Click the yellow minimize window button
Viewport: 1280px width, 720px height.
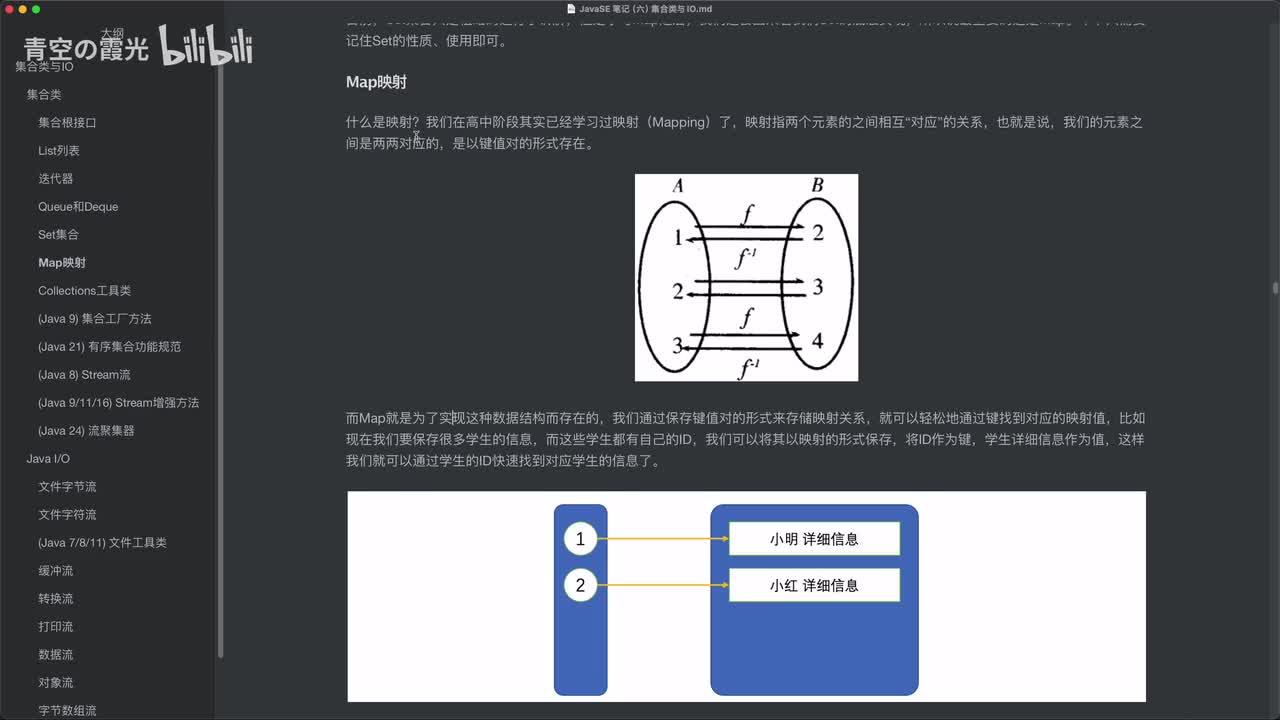pos(22,8)
